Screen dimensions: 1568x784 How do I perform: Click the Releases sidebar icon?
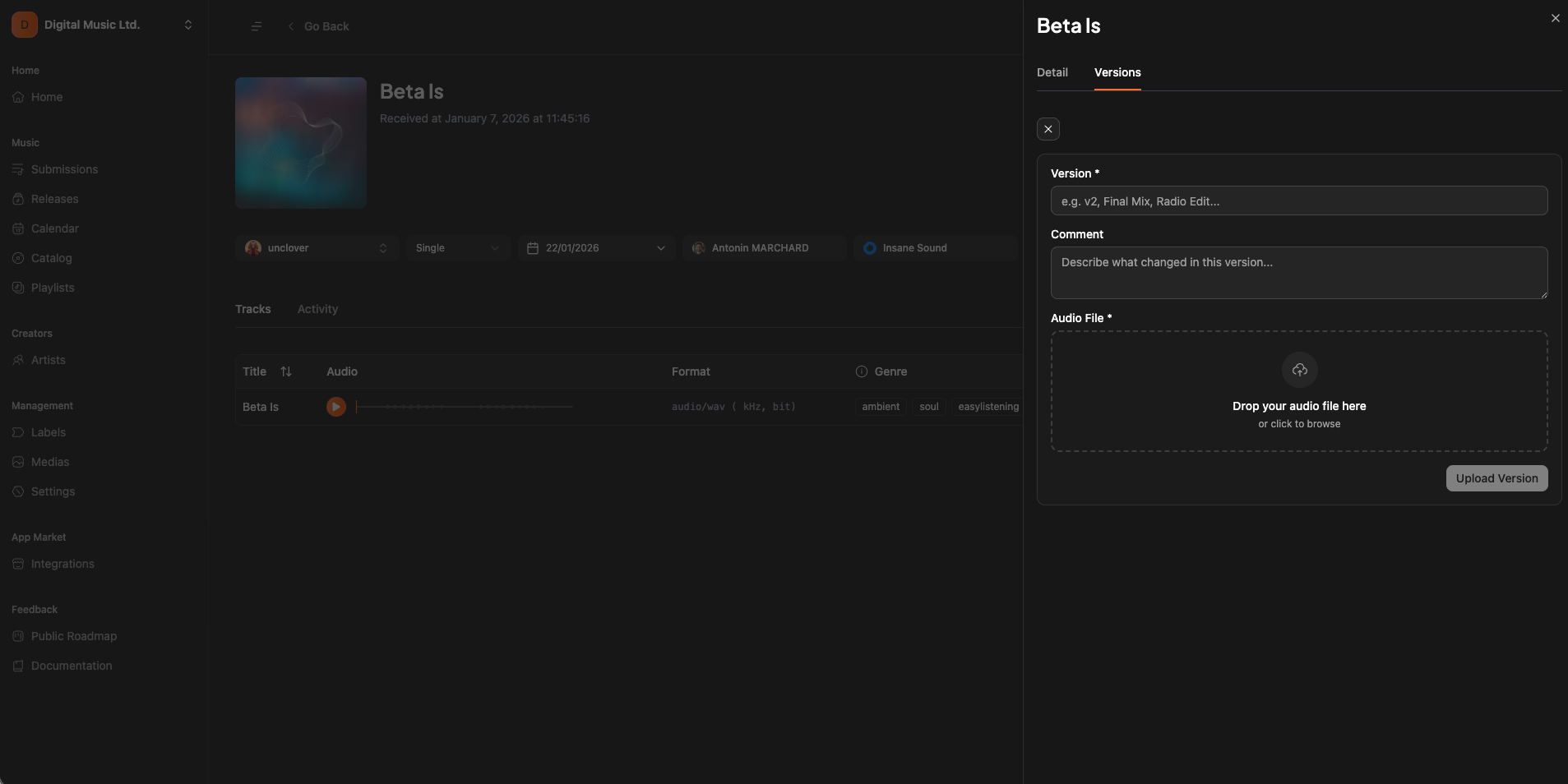point(18,199)
